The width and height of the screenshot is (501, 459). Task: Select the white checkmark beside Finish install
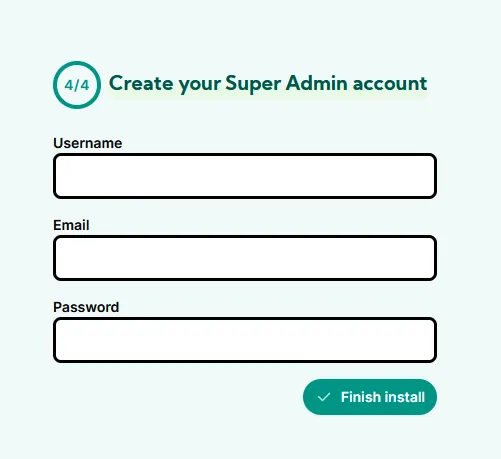coord(324,397)
